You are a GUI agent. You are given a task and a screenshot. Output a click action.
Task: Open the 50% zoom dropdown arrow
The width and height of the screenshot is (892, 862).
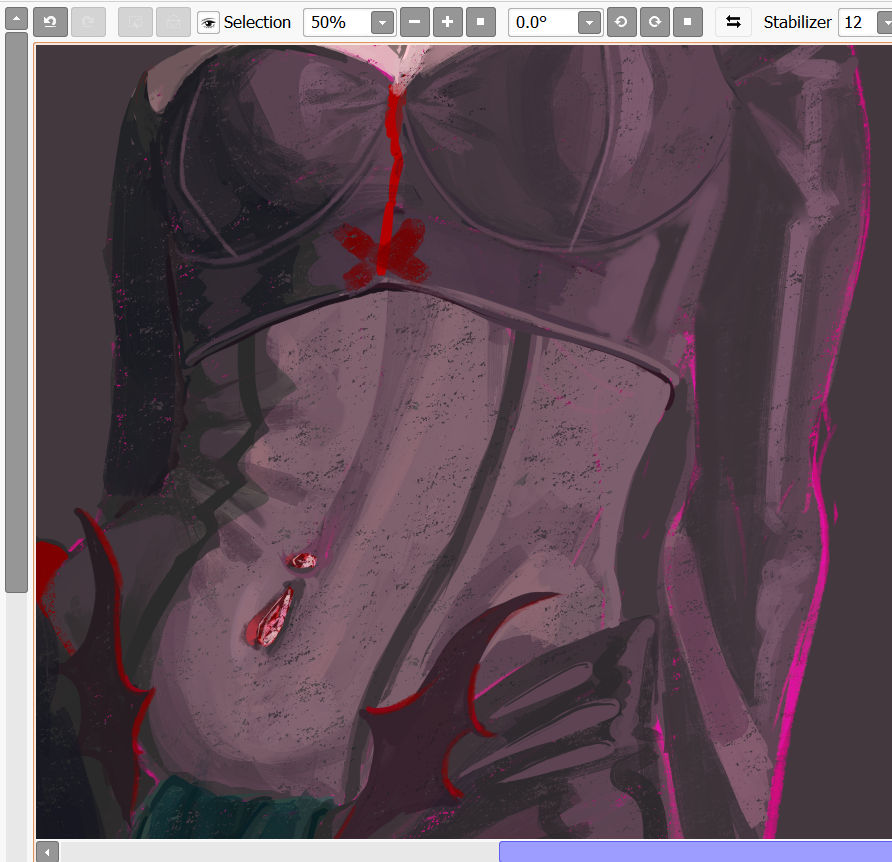[x=382, y=23]
